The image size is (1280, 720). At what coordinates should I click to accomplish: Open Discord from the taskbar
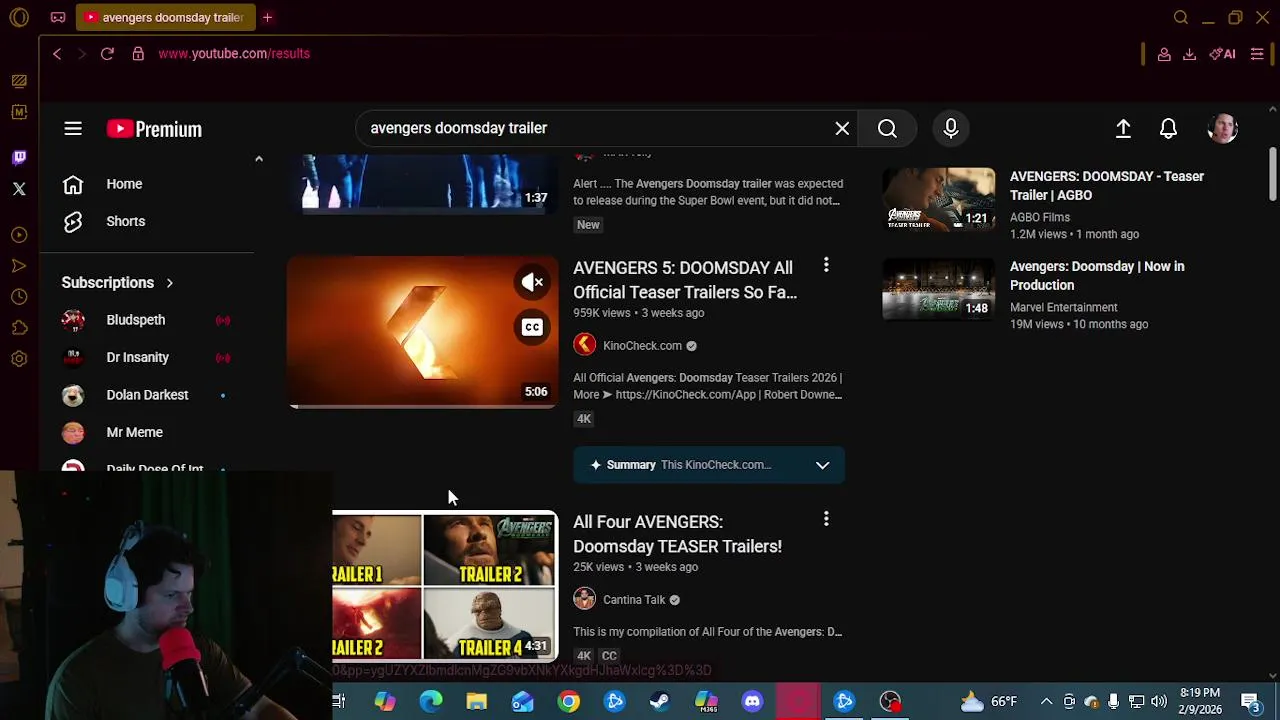point(752,701)
